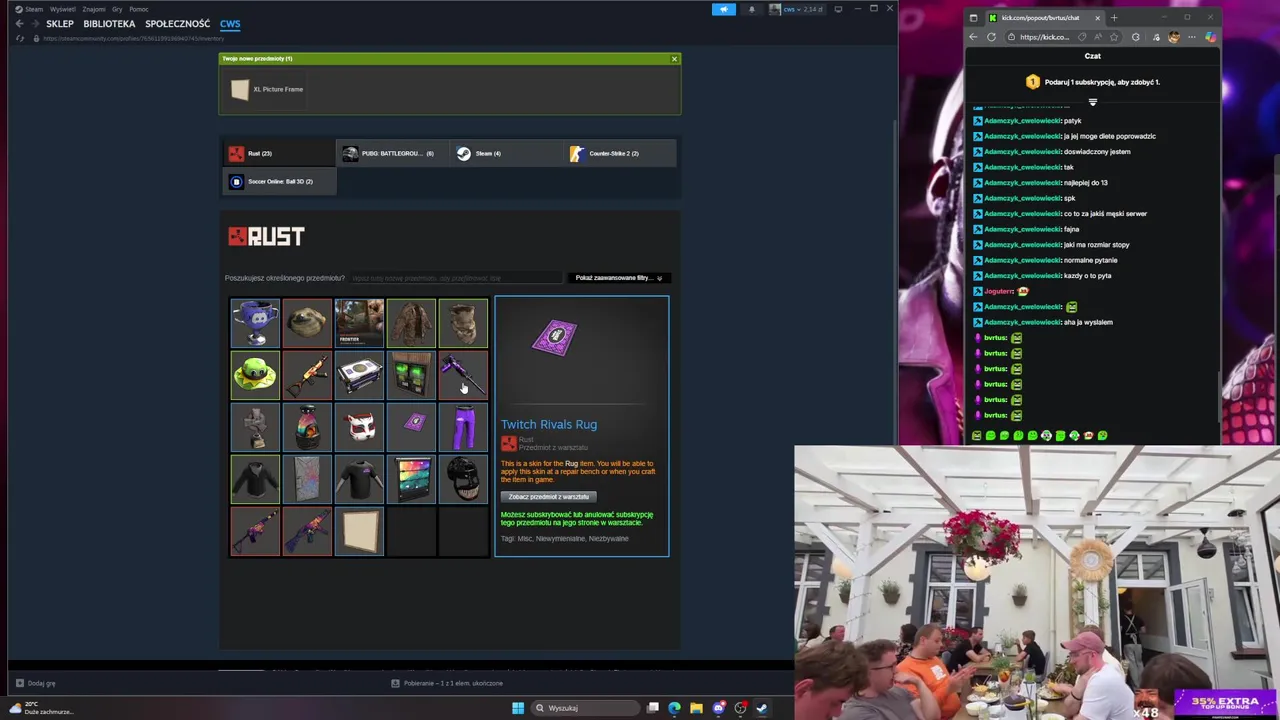Select the white kitsune mask item
The height and width of the screenshot is (720, 1280).
pyautogui.click(x=359, y=426)
